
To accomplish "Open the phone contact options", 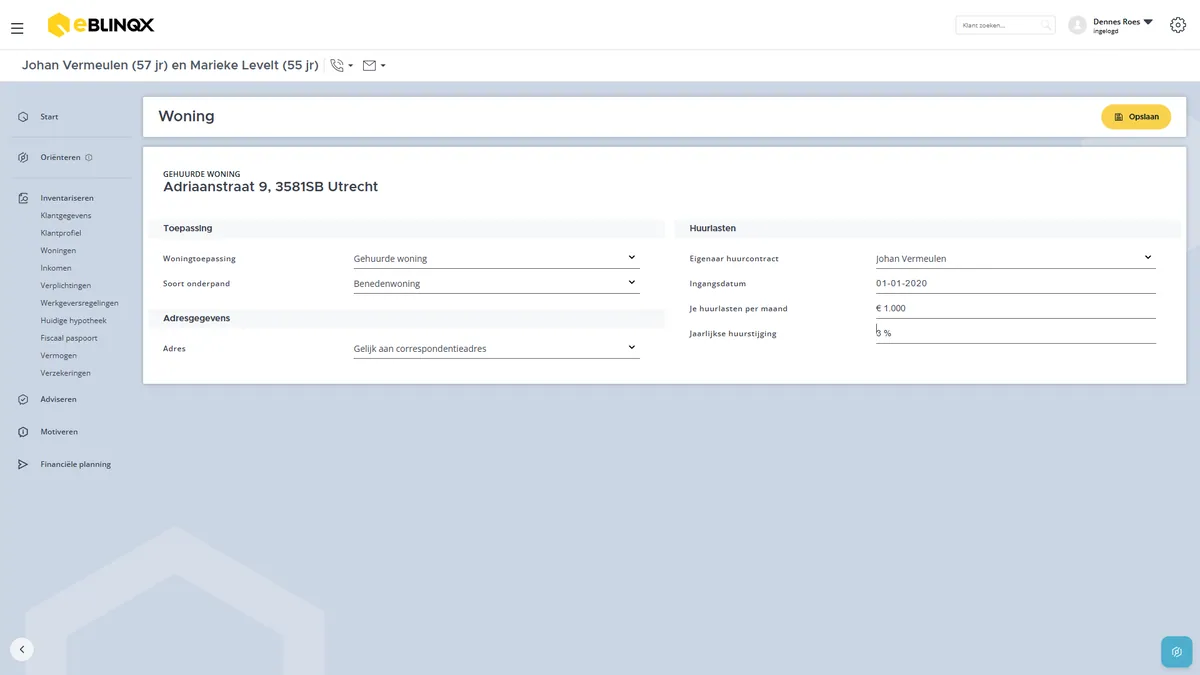I will click(342, 66).
